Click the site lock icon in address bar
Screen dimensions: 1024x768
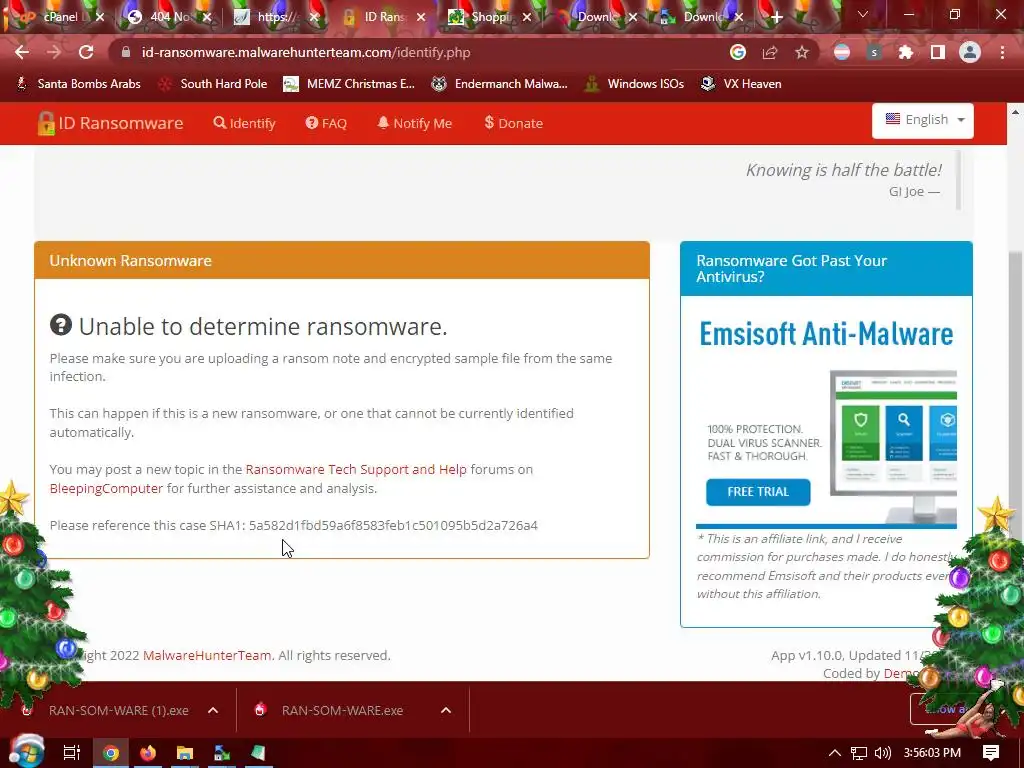126,52
